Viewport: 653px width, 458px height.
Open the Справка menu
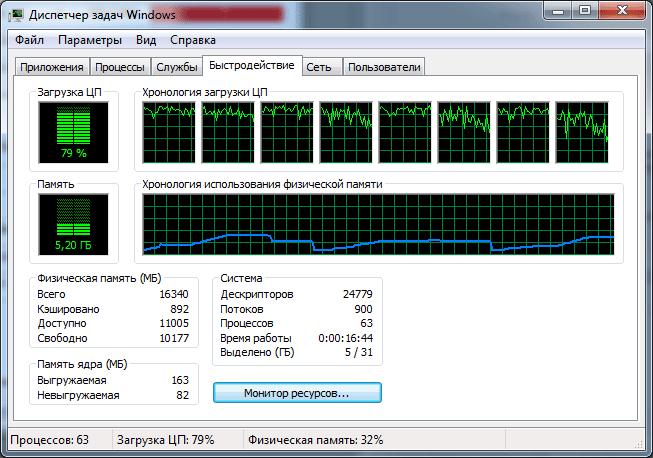coord(193,40)
